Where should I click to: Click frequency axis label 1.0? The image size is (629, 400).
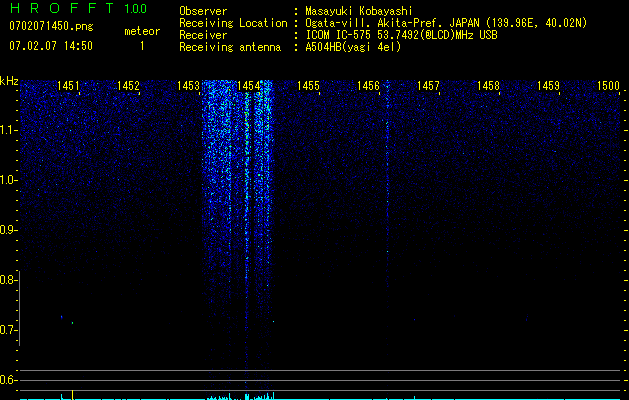[8, 180]
